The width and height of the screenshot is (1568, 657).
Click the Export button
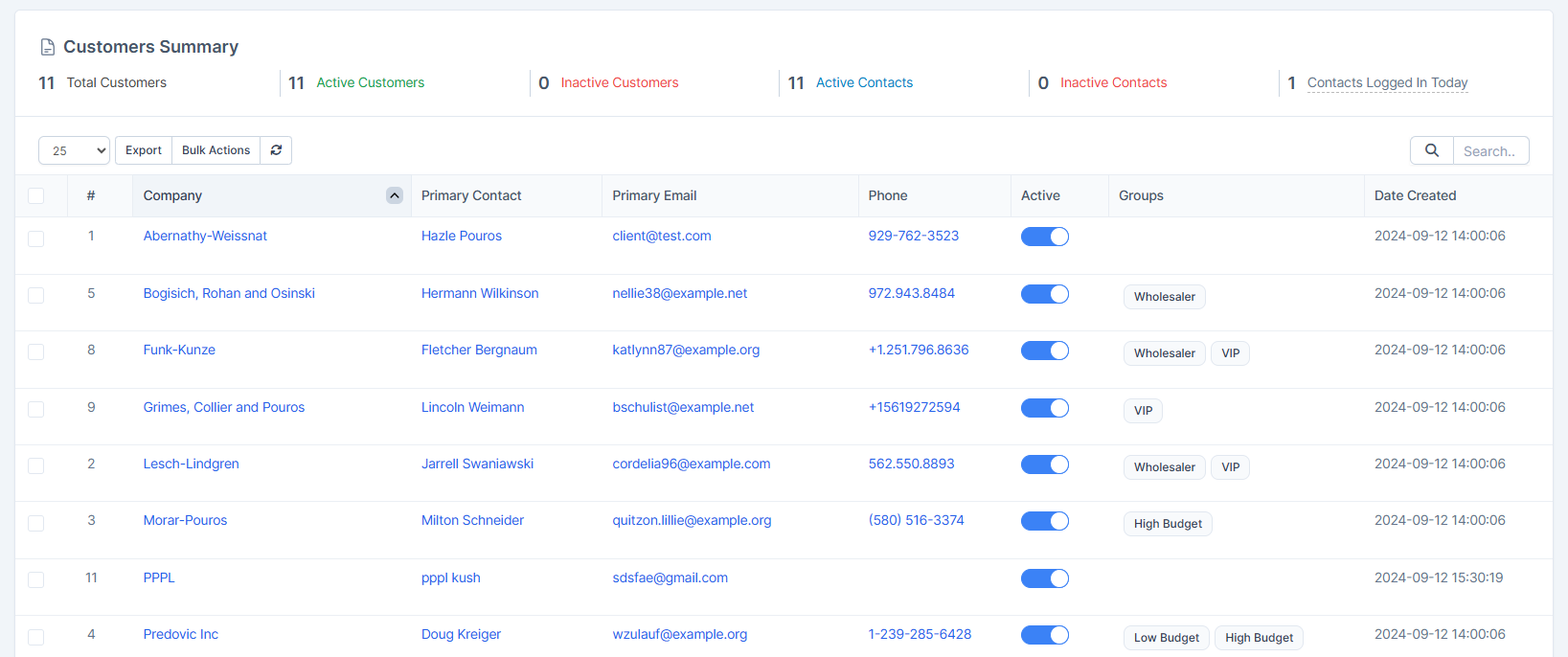pos(144,150)
